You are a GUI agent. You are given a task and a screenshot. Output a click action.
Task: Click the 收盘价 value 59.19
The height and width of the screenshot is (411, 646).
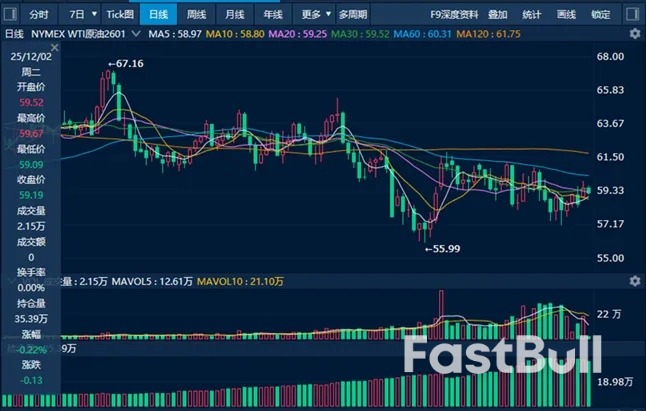(x=31, y=195)
